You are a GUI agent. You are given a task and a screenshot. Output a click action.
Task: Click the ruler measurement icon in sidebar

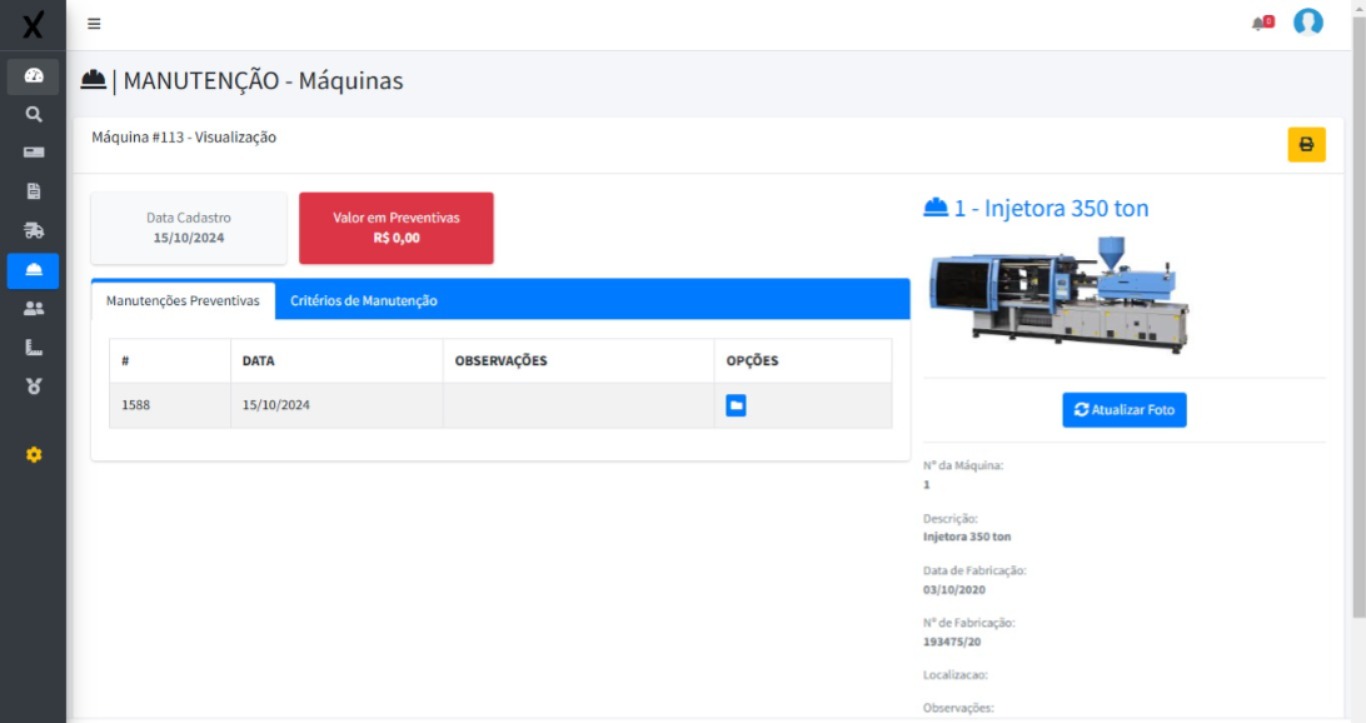pos(33,348)
